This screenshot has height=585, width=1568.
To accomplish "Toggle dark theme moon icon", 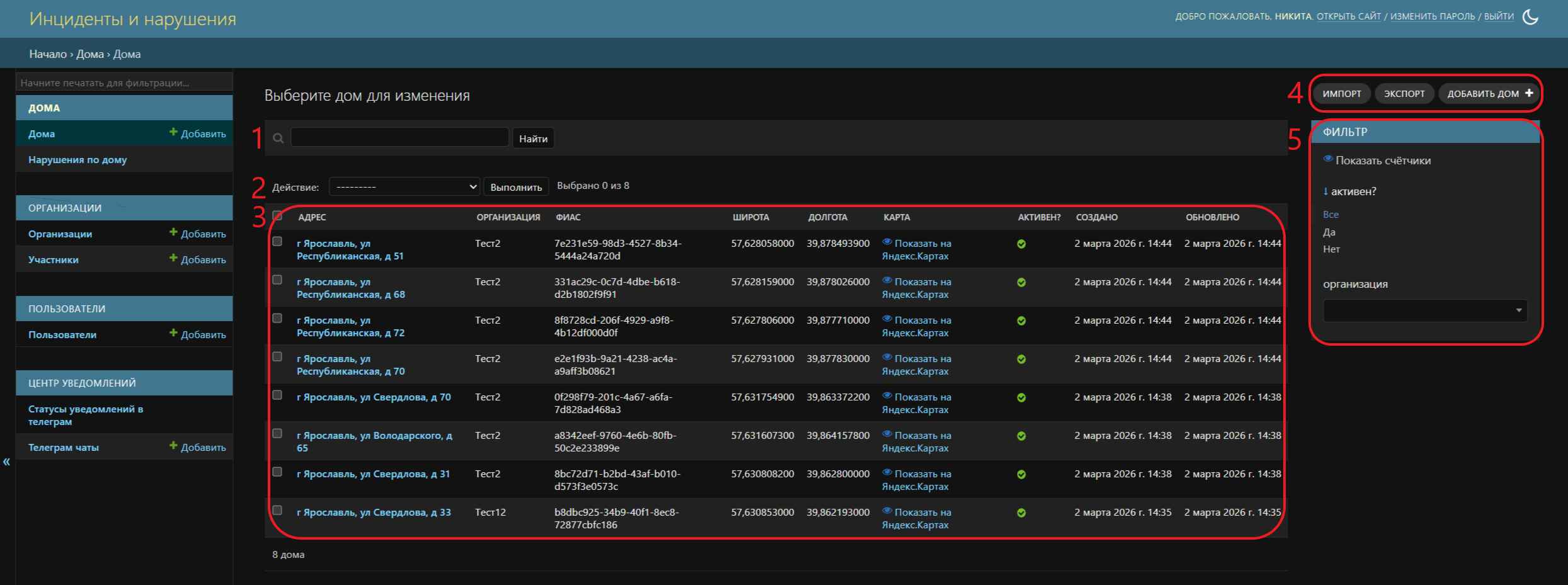I will tap(1530, 17).
